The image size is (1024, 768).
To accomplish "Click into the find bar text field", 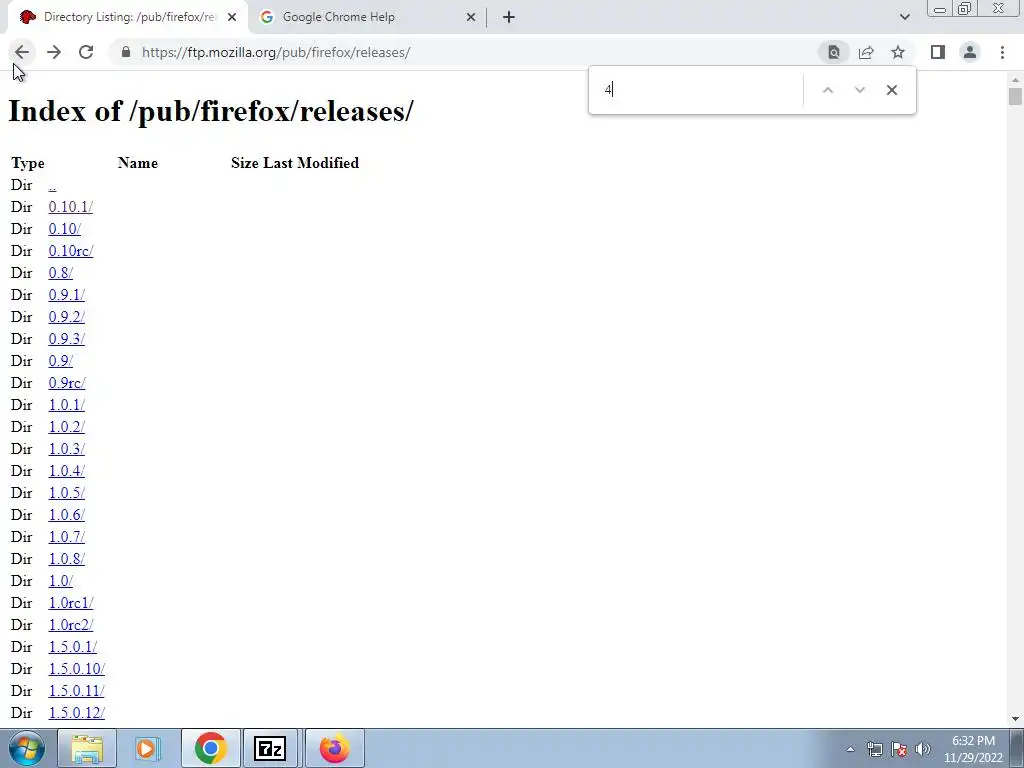I will pyautogui.click(x=699, y=90).
